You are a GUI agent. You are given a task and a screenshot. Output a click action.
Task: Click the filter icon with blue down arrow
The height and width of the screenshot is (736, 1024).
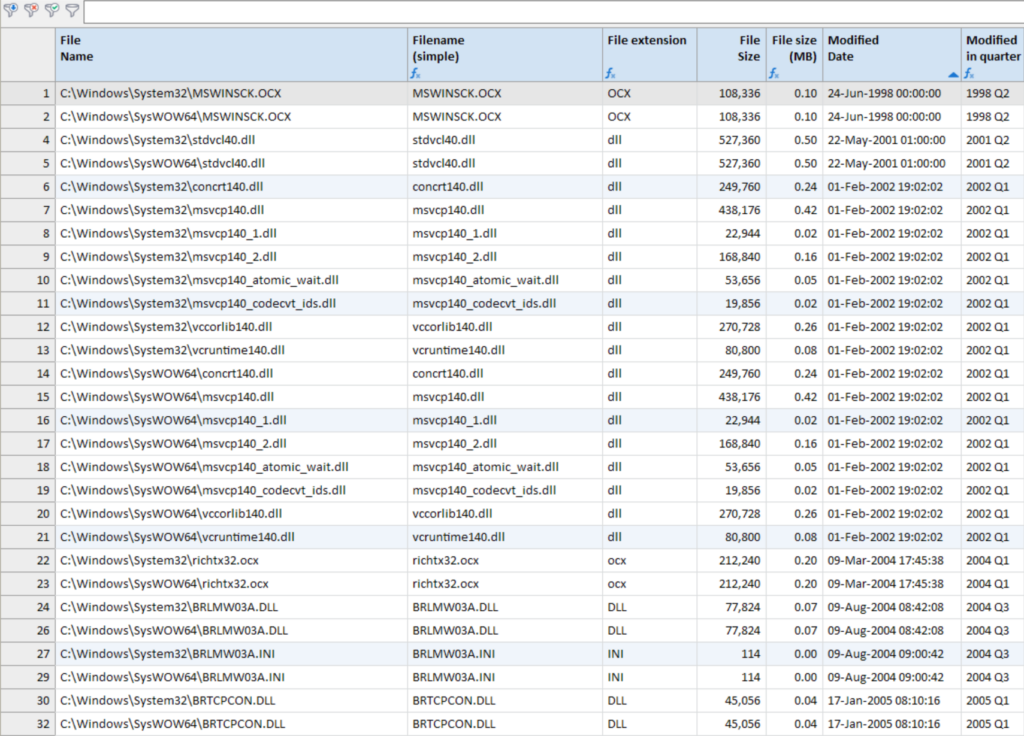point(11,11)
